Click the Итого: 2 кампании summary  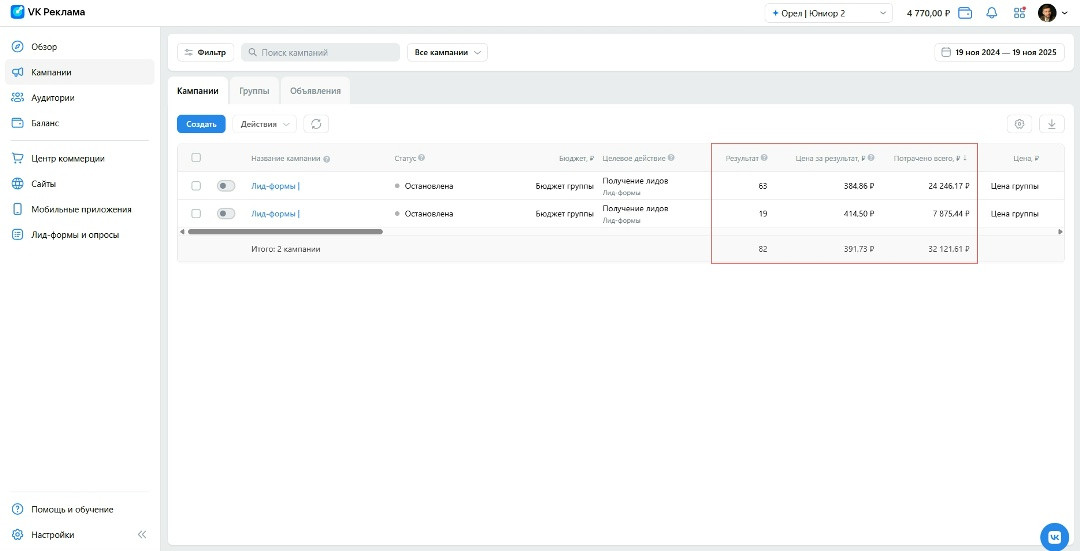[x=286, y=249]
